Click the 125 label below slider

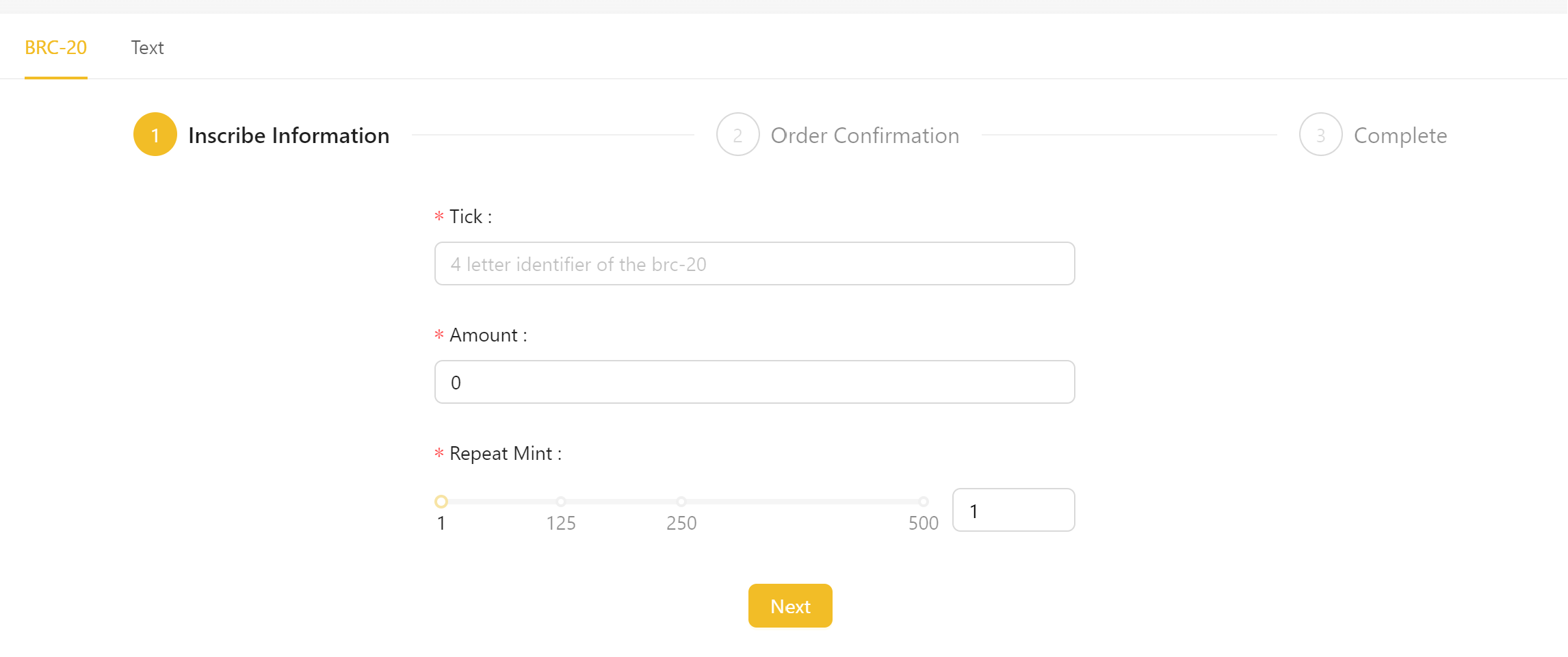(x=561, y=524)
